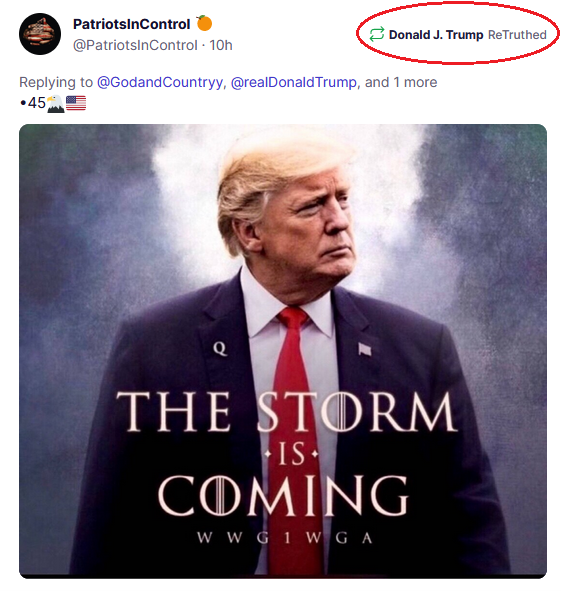This screenshot has width=561, height=591.
Task: Open Donald J. Trump's profile link
Action: click(436, 35)
